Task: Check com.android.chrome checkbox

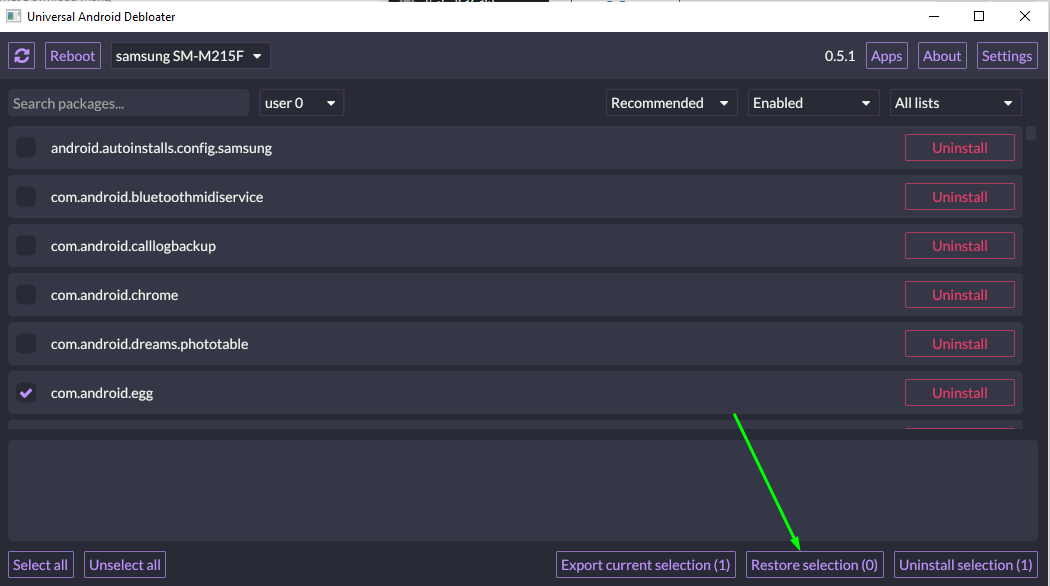Action: click(26, 295)
